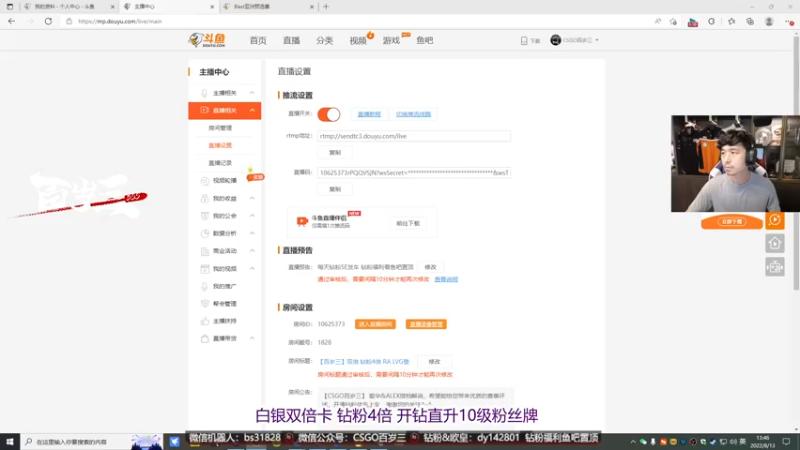Click the 直播相关 play icon
This screenshot has height=450, width=800.
point(205,110)
